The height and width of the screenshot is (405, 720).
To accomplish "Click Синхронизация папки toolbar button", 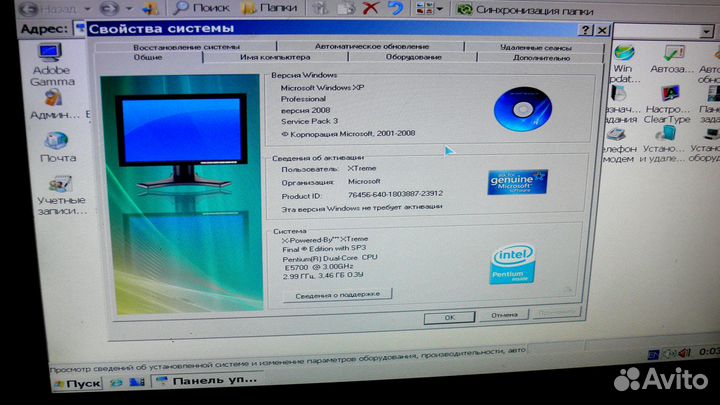I will [525, 10].
